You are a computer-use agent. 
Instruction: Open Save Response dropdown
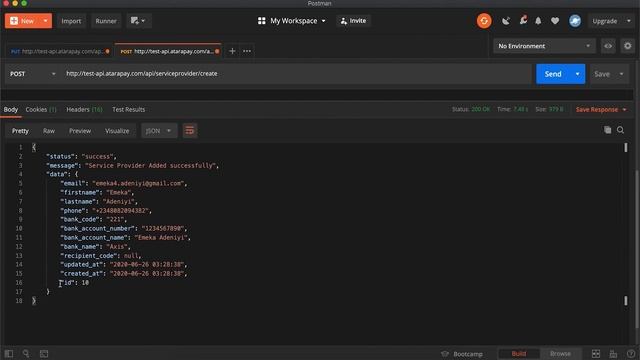601,109
